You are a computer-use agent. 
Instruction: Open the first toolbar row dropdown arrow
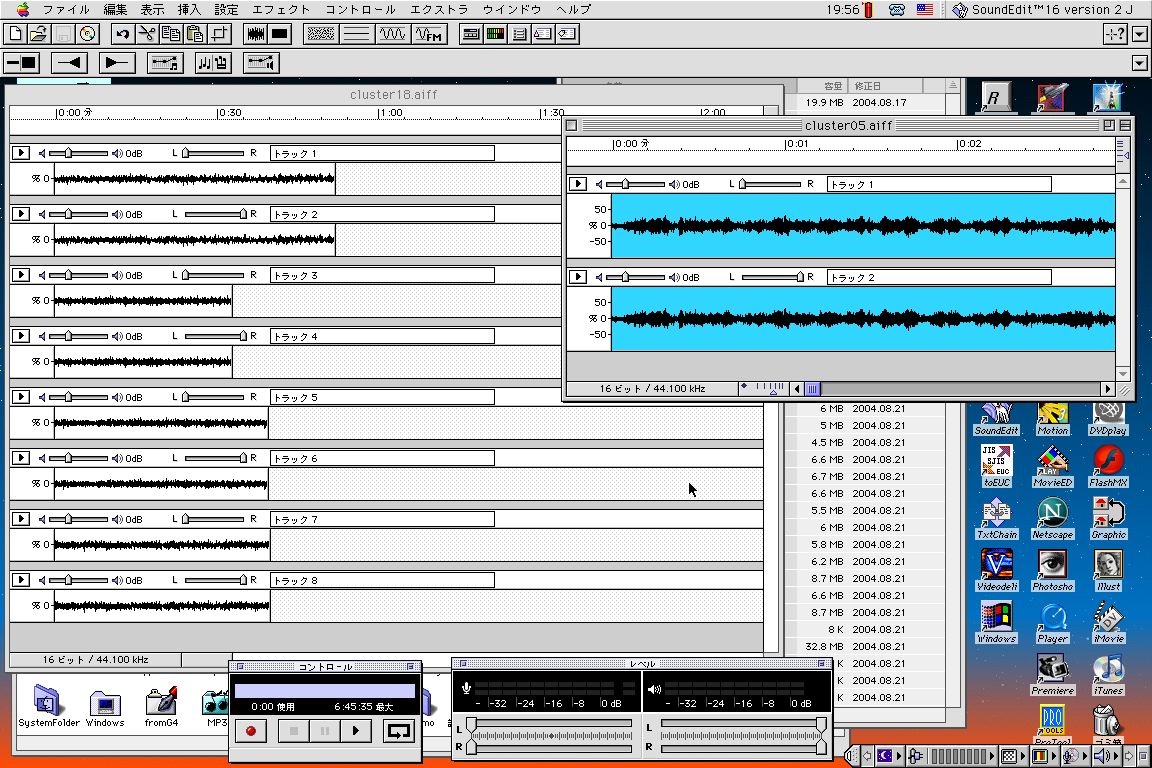coord(1140,34)
